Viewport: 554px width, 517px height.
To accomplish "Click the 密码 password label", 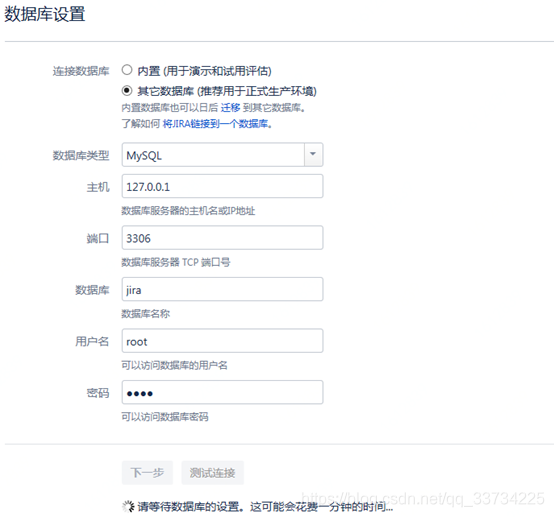I will coord(98,393).
